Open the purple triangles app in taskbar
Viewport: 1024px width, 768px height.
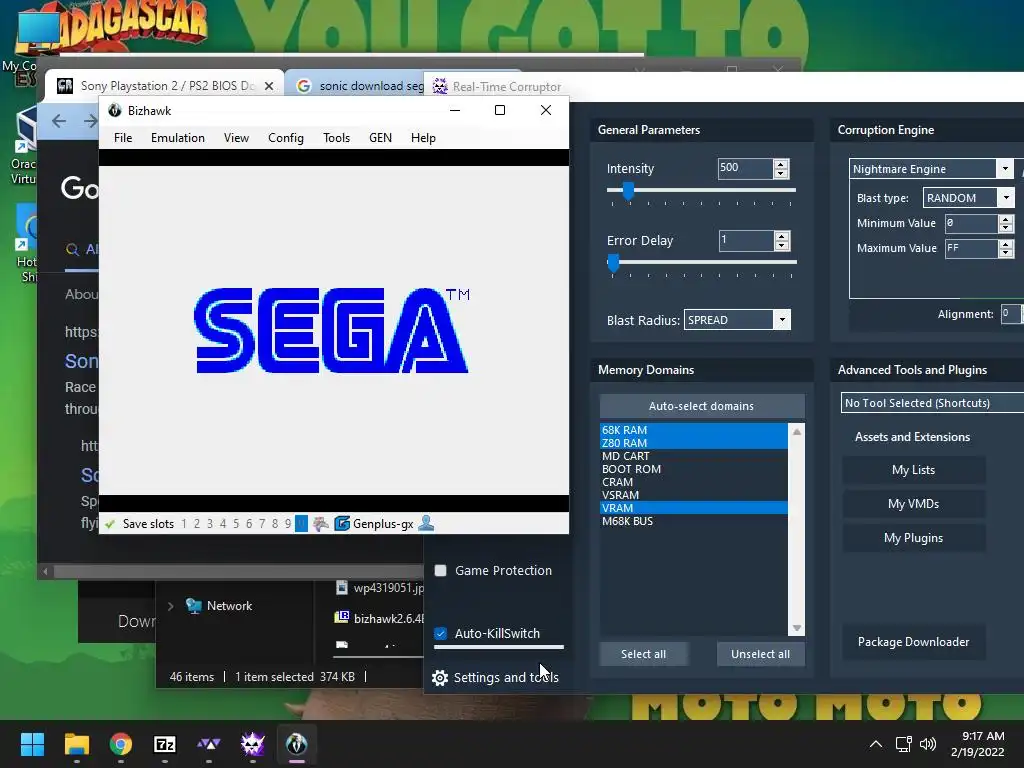tap(208, 744)
